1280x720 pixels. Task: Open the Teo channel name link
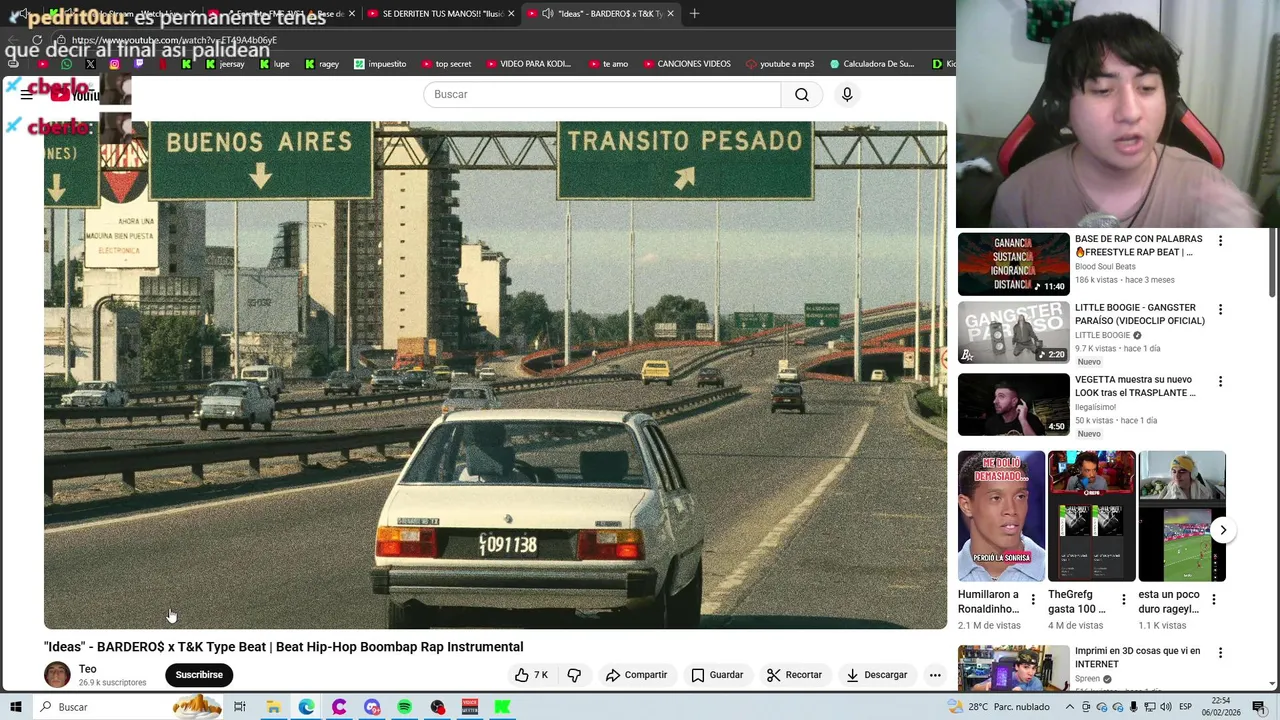click(x=88, y=669)
